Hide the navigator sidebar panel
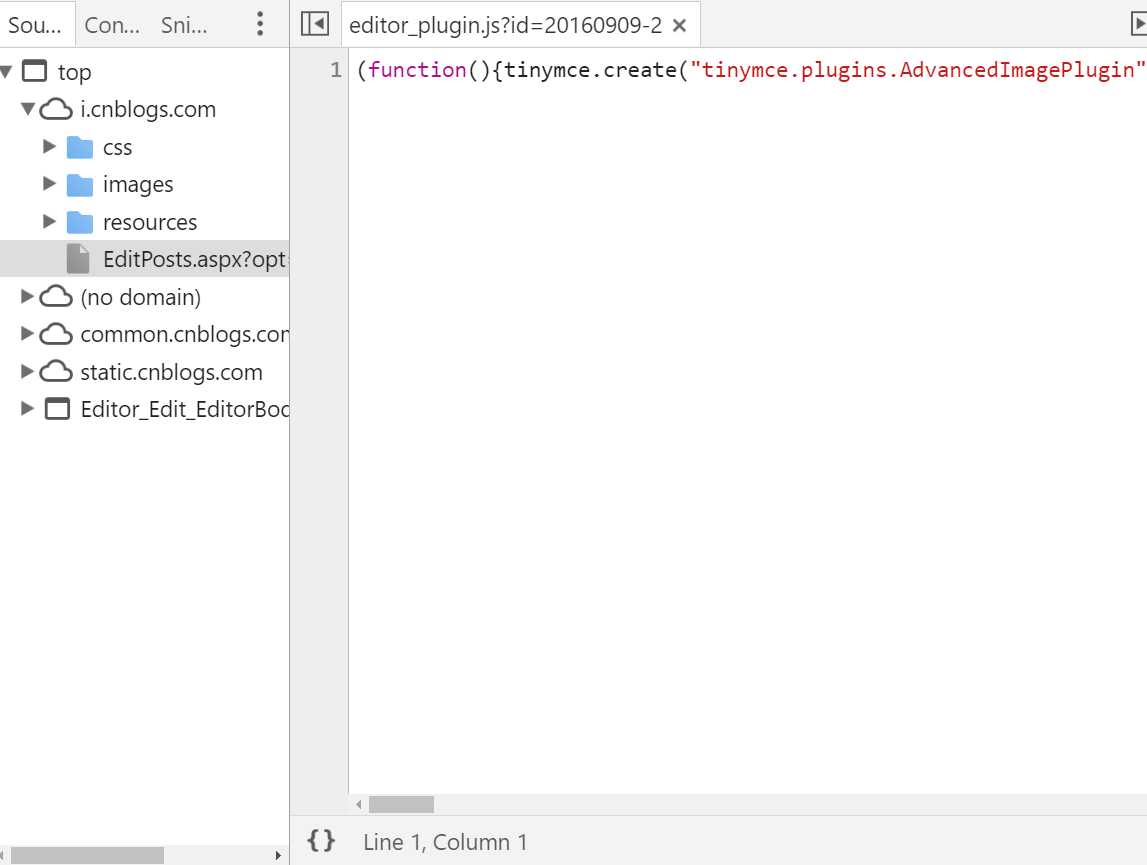Image resolution: width=1147 pixels, height=865 pixels. tap(315, 24)
